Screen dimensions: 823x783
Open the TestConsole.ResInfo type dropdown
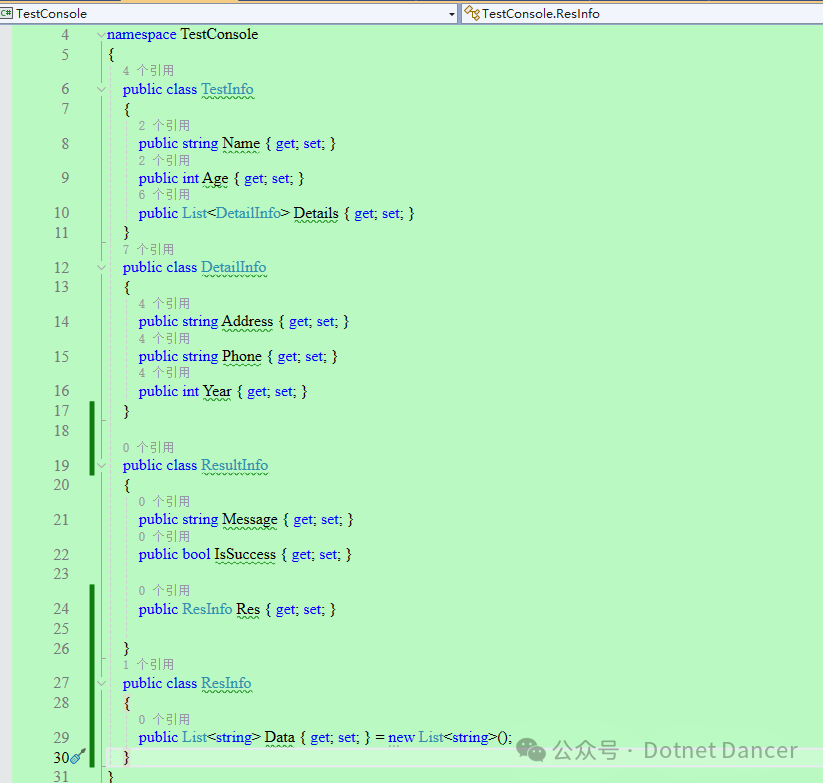click(640, 14)
